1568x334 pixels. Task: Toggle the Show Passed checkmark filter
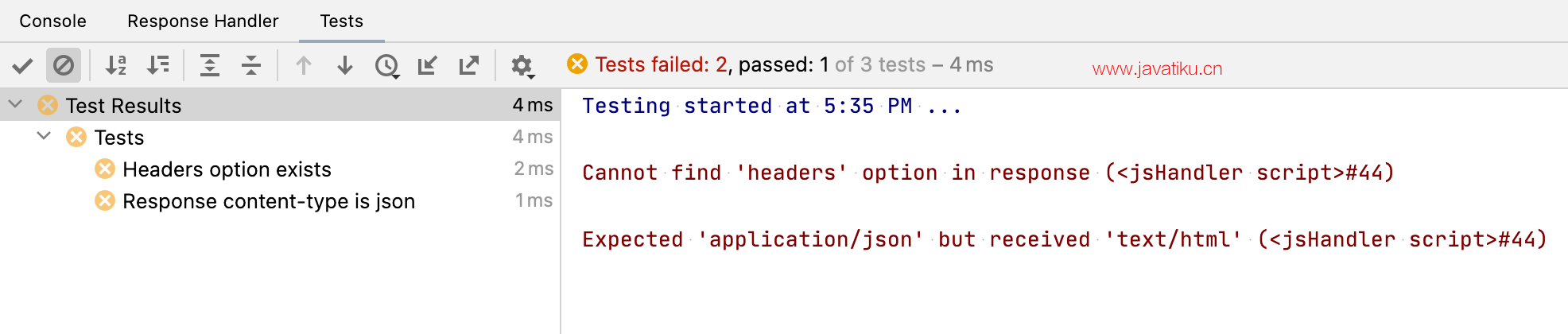tap(22, 65)
